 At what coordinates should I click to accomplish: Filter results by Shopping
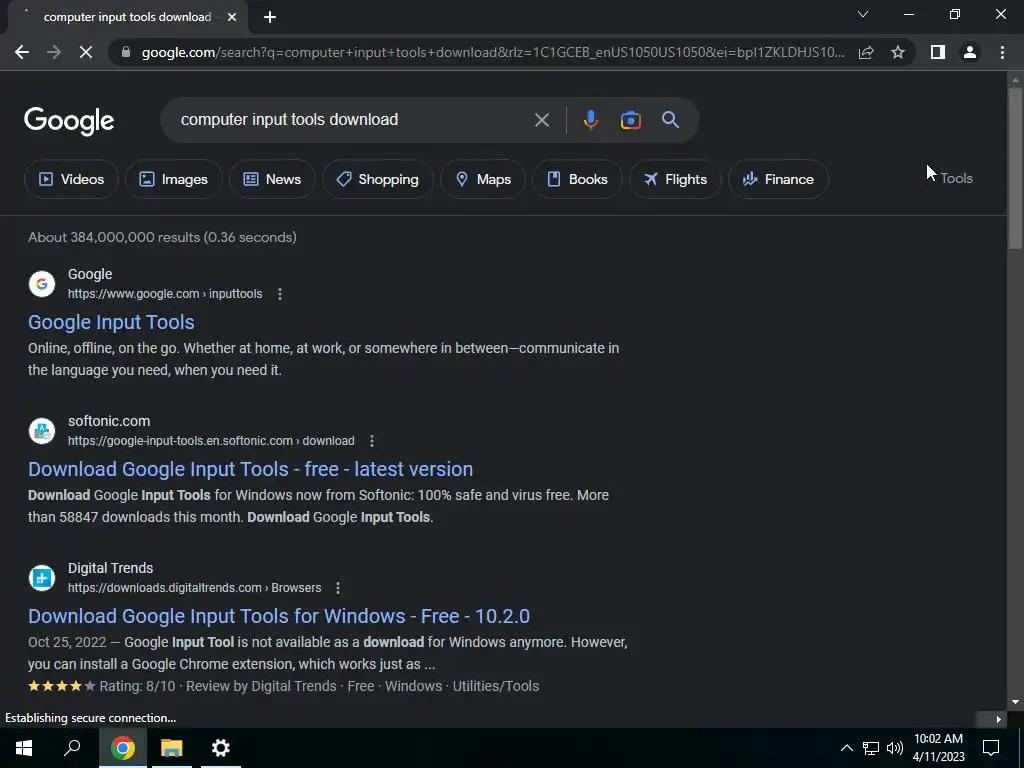[x=377, y=179]
